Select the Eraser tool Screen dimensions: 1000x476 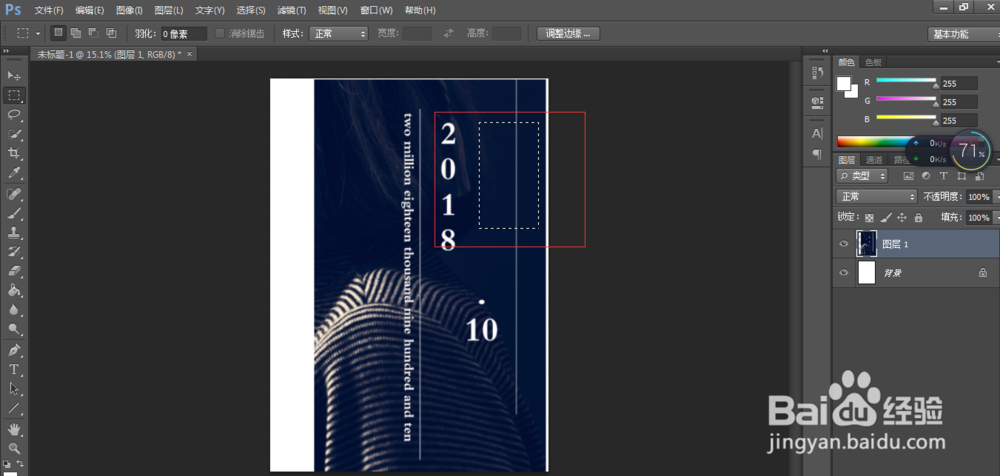pos(14,271)
